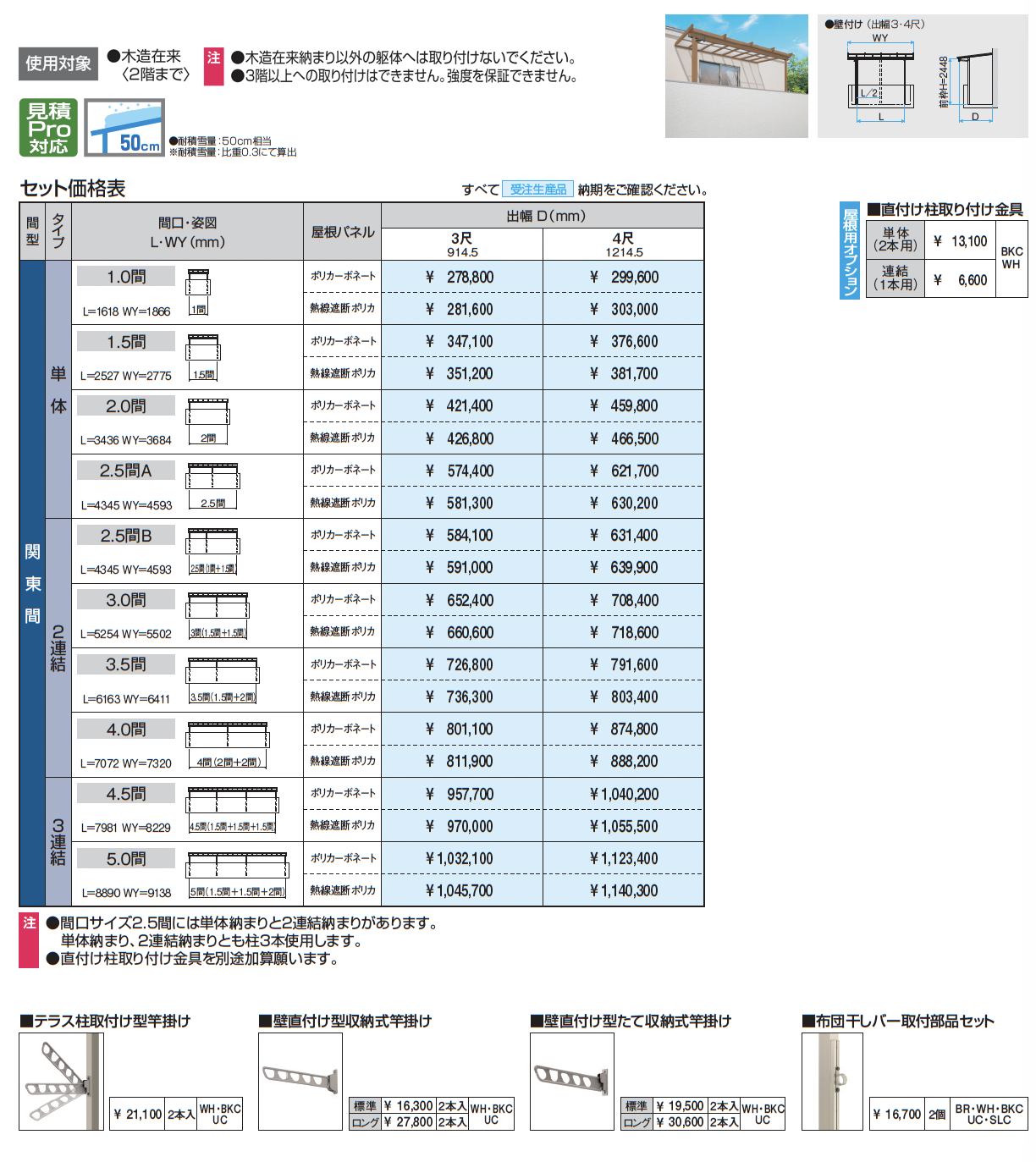Select the gray 使用対象 label
1036x1162 pixels.
[58, 63]
